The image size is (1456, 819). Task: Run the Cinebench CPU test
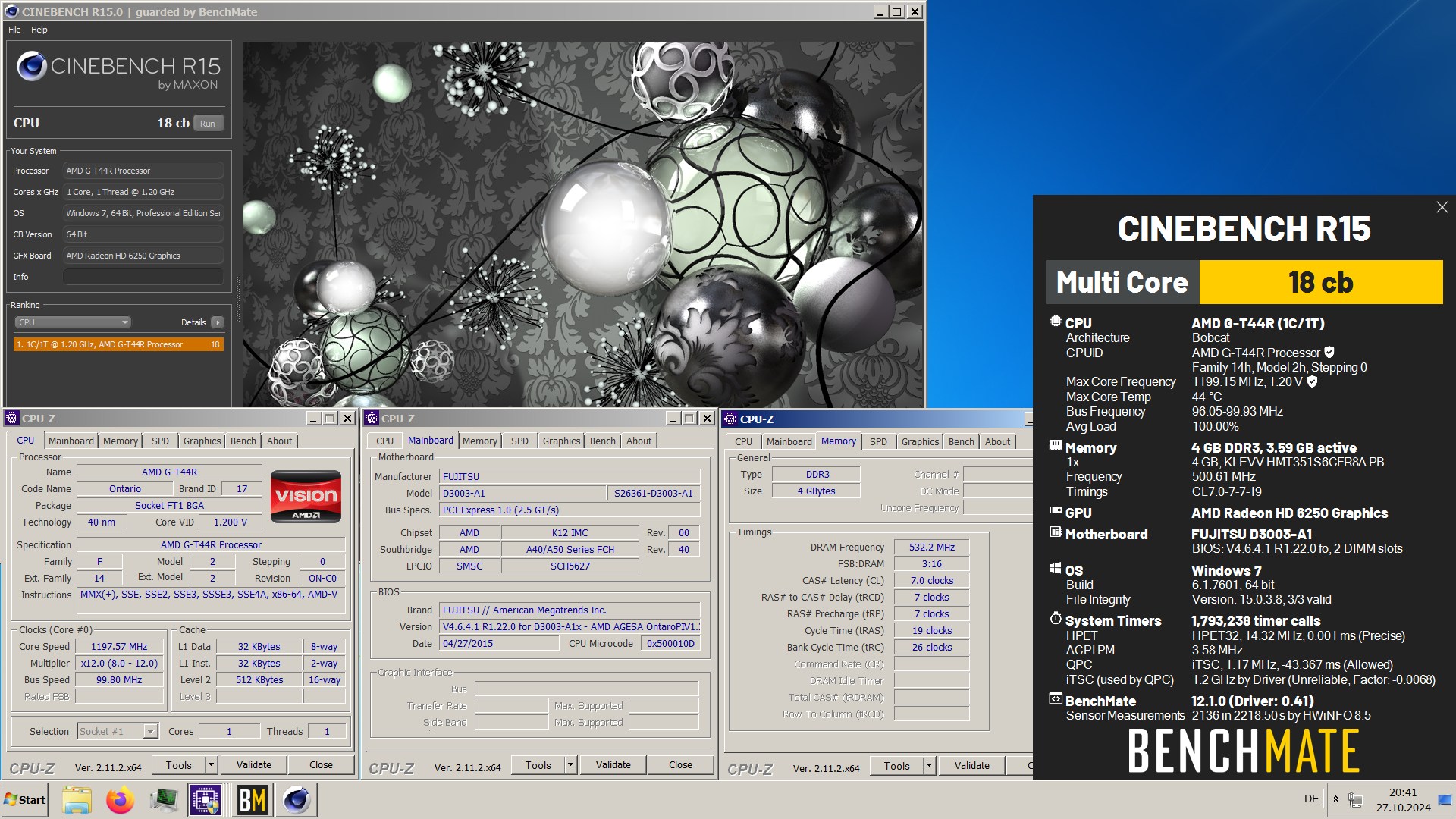click(x=208, y=124)
